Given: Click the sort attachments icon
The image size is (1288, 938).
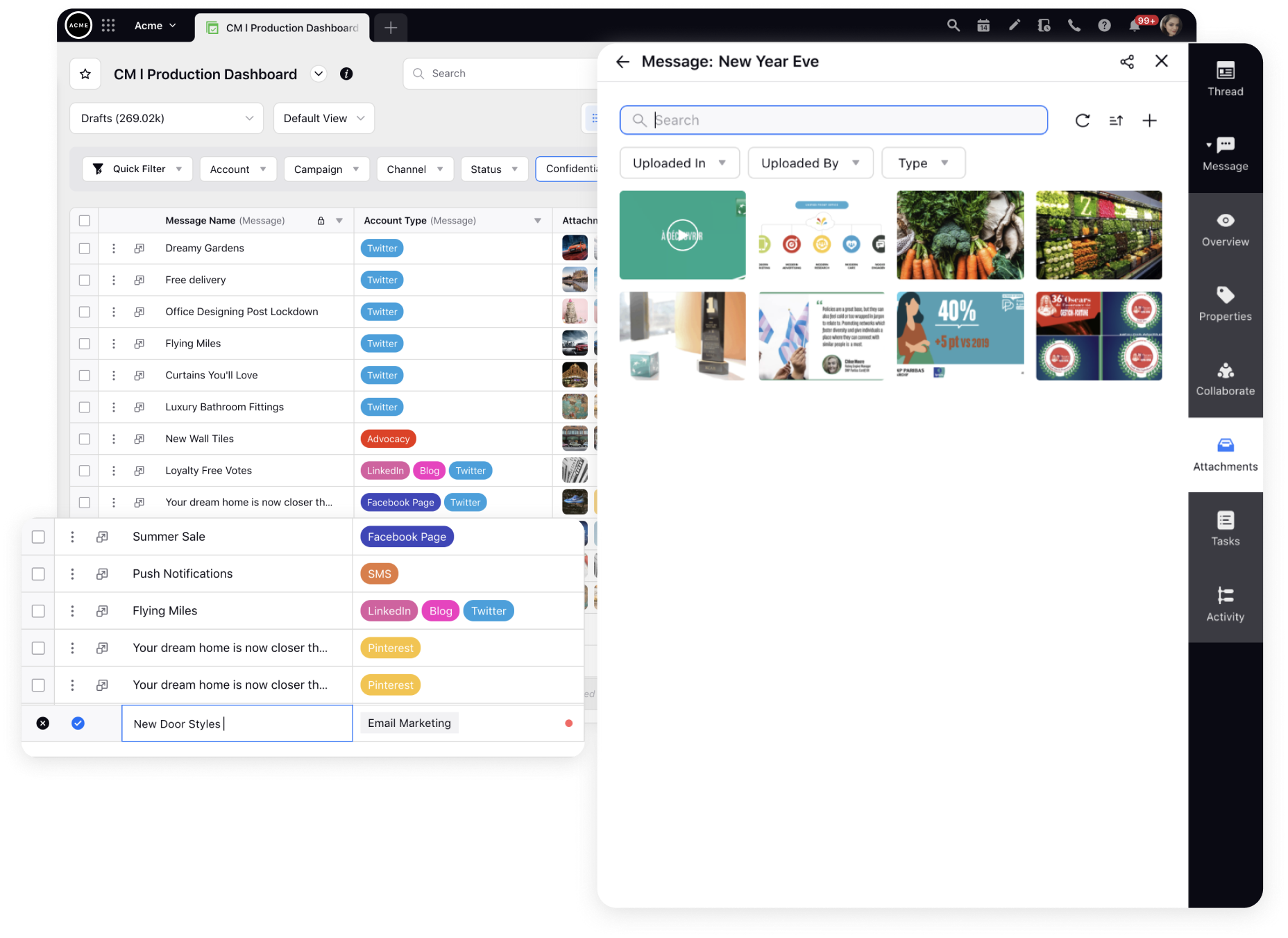Looking at the screenshot, I should tap(1116, 121).
